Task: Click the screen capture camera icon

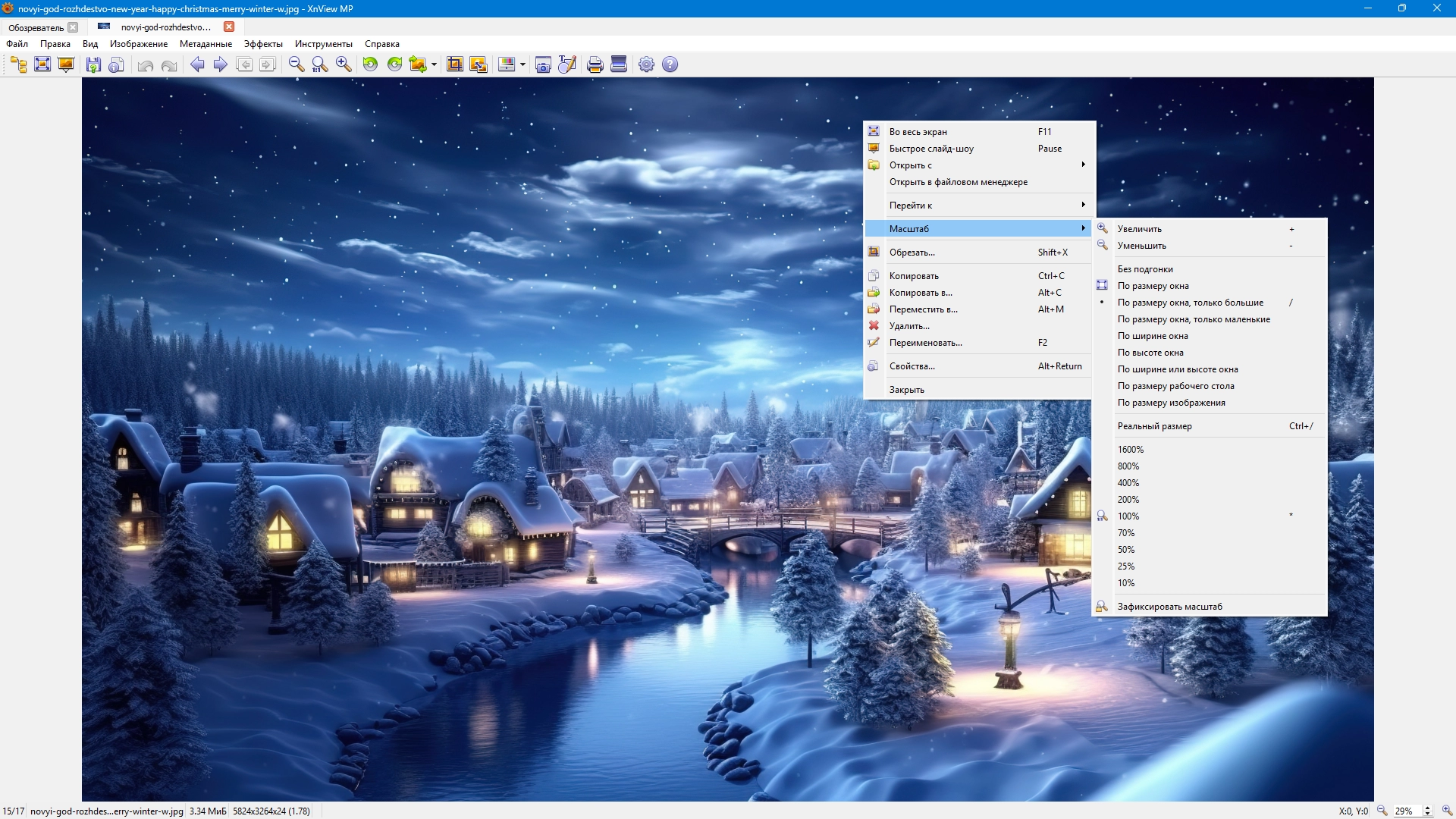Action: click(x=543, y=64)
